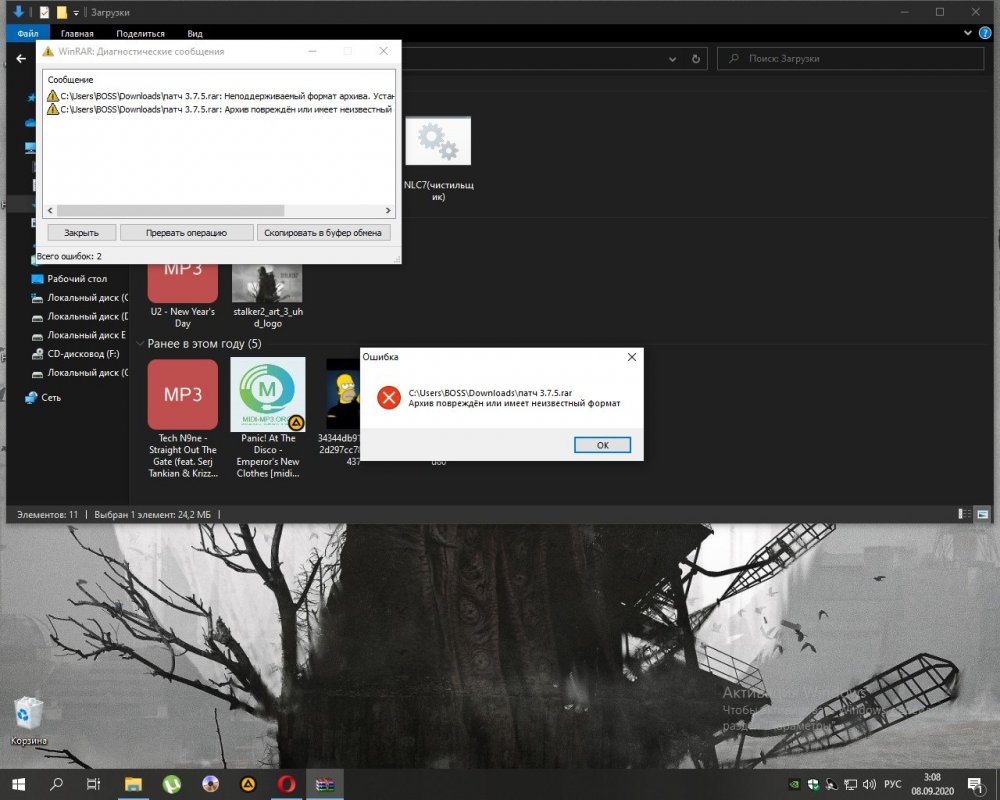Select the Сеть item in navigation pane
The image size is (1000, 800).
click(51, 397)
